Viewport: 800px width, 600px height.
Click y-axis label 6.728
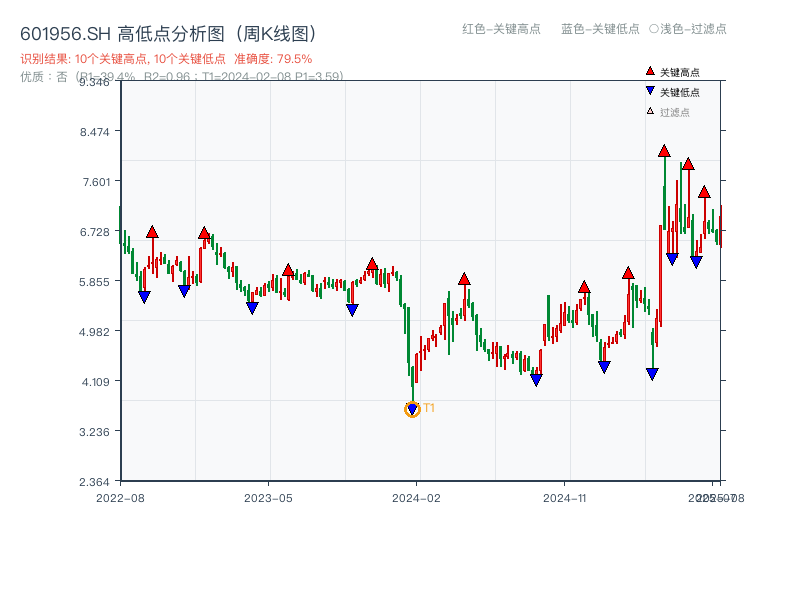point(94,232)
